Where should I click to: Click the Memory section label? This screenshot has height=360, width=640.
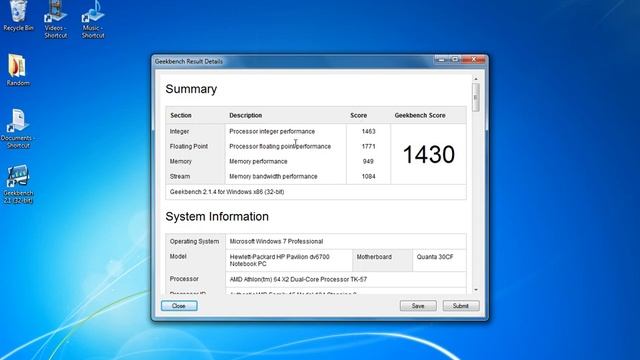pos(181,161)
